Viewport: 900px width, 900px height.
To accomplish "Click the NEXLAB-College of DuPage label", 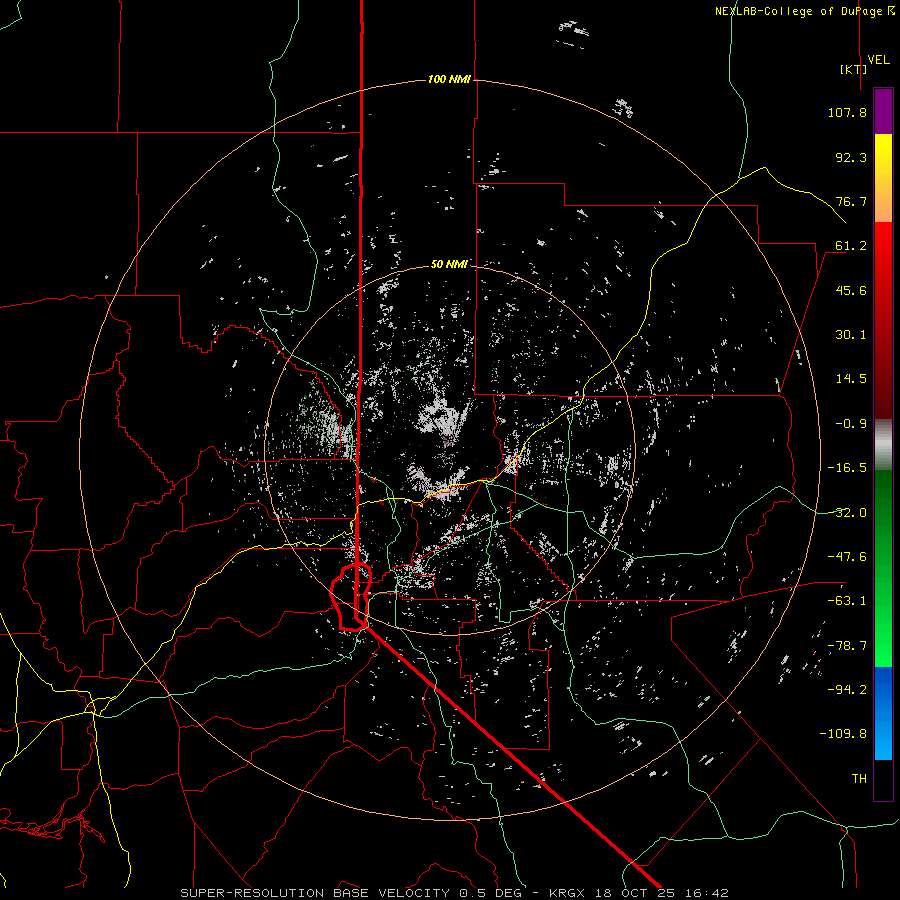I will (799, 11).
